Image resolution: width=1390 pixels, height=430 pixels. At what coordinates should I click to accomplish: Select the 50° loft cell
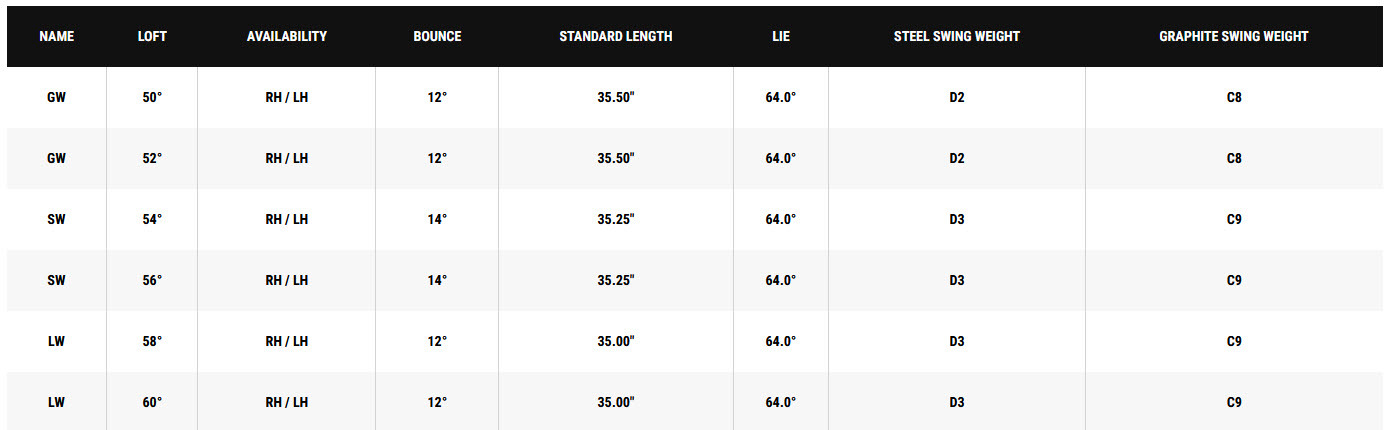click(152, 98)
